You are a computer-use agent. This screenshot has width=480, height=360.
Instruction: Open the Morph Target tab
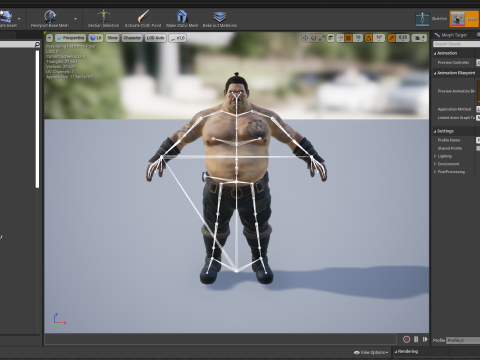coord(454,35)
